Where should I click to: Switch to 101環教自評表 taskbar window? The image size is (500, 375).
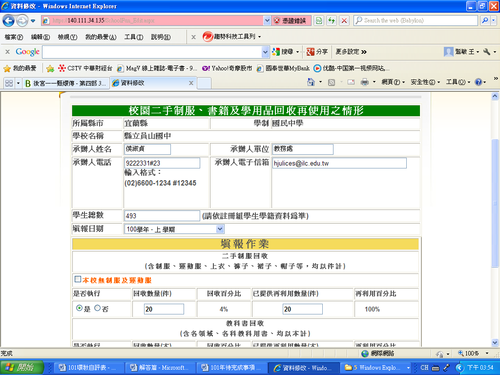click(x=88, y=368)
